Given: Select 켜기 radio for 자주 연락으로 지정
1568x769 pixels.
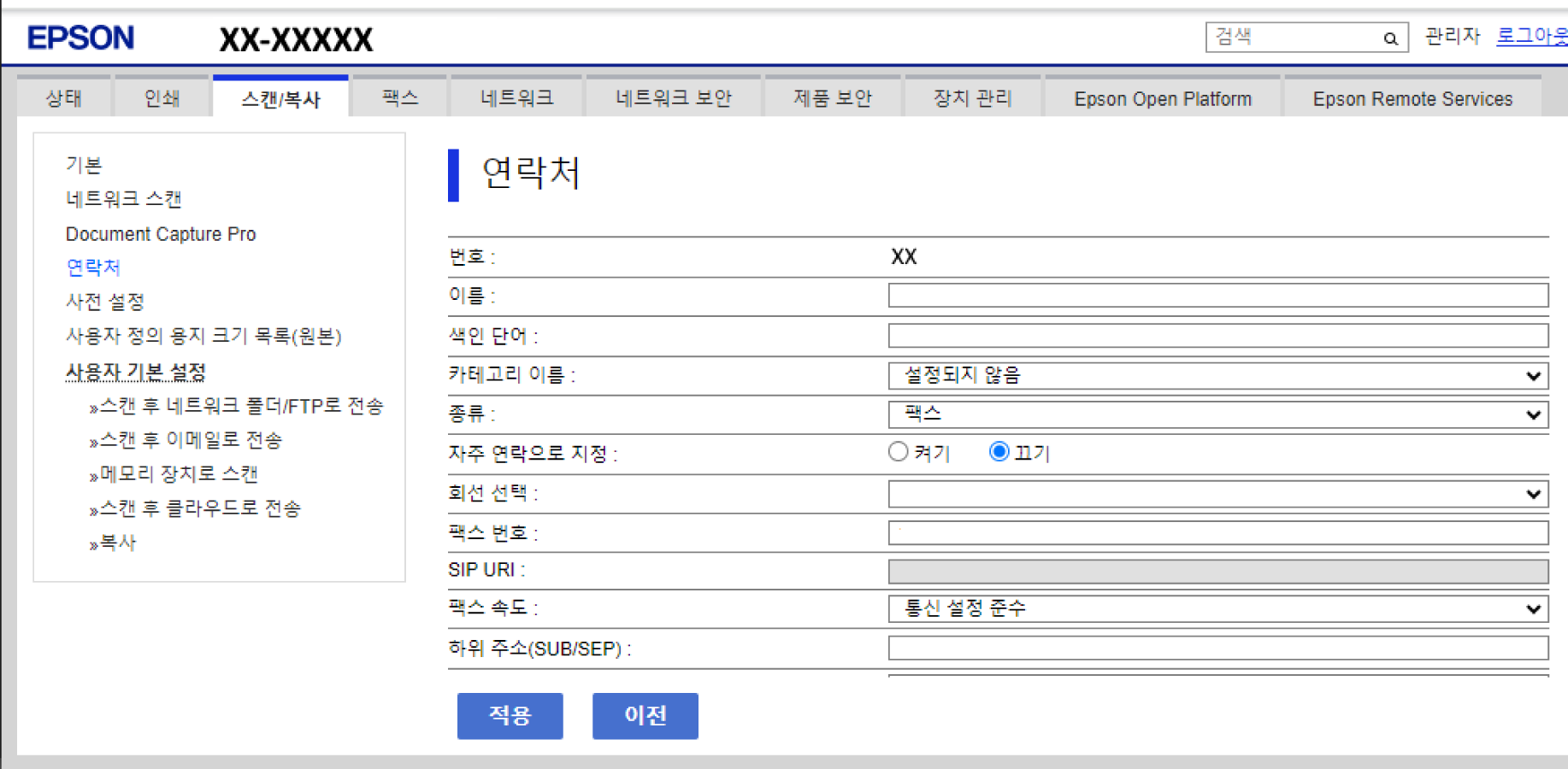Looking at the screenshot, I should (898, 452).
